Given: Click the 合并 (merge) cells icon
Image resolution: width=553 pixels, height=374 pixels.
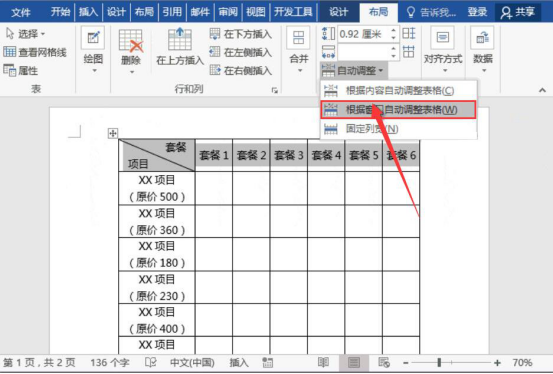Looking at the screenshot, I should 298,37.
